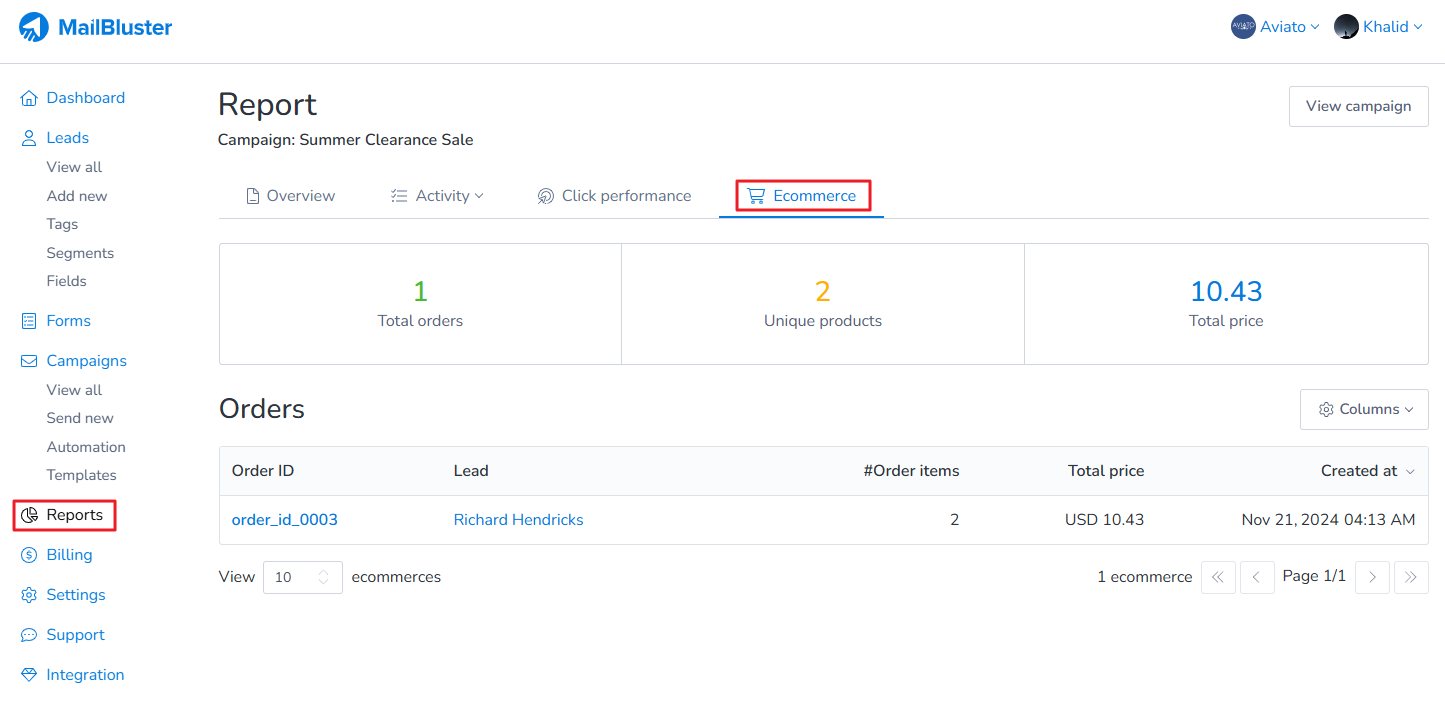Click the Settings gear icon in sidebar
1445x716 pixels.
pos(29,595)
